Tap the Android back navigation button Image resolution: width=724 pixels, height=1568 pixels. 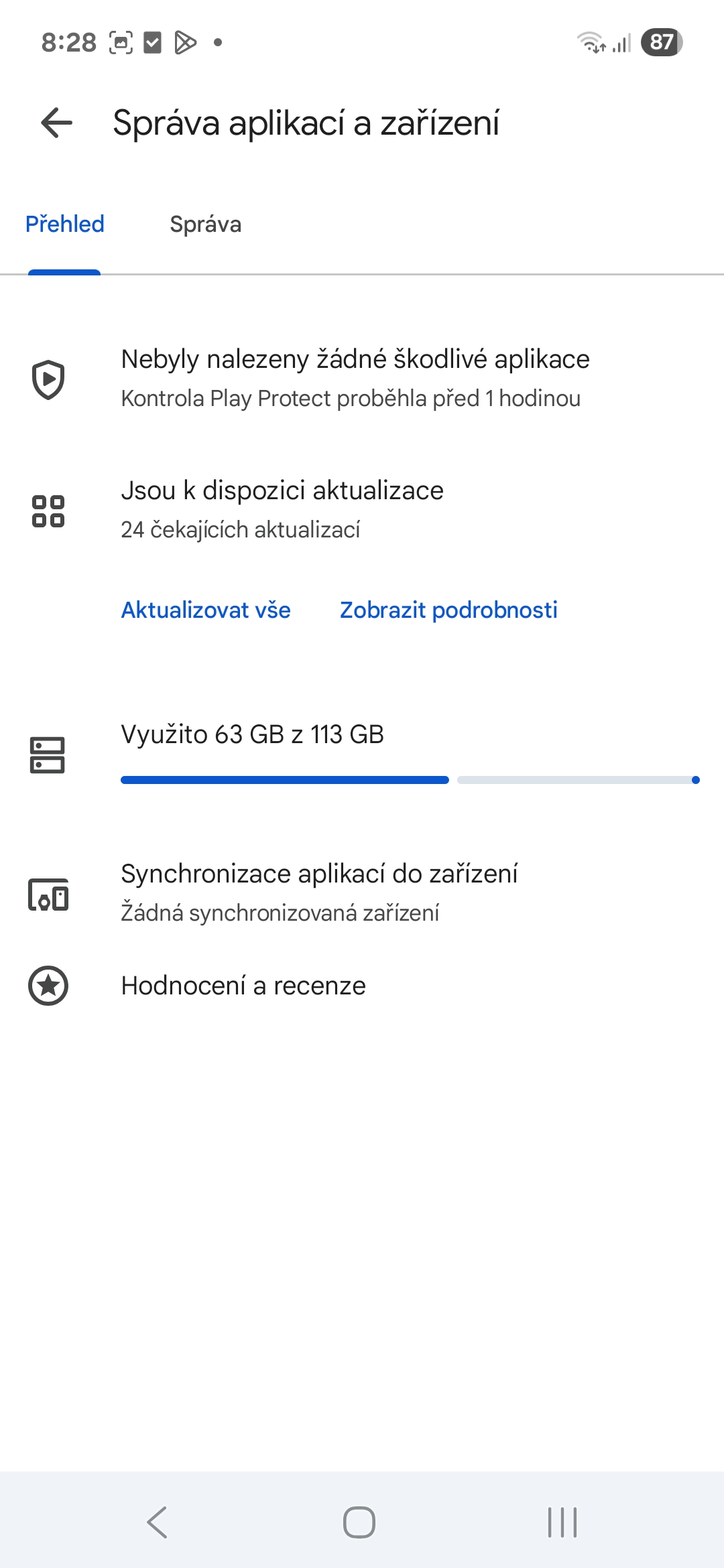(x=158, y=1522)
